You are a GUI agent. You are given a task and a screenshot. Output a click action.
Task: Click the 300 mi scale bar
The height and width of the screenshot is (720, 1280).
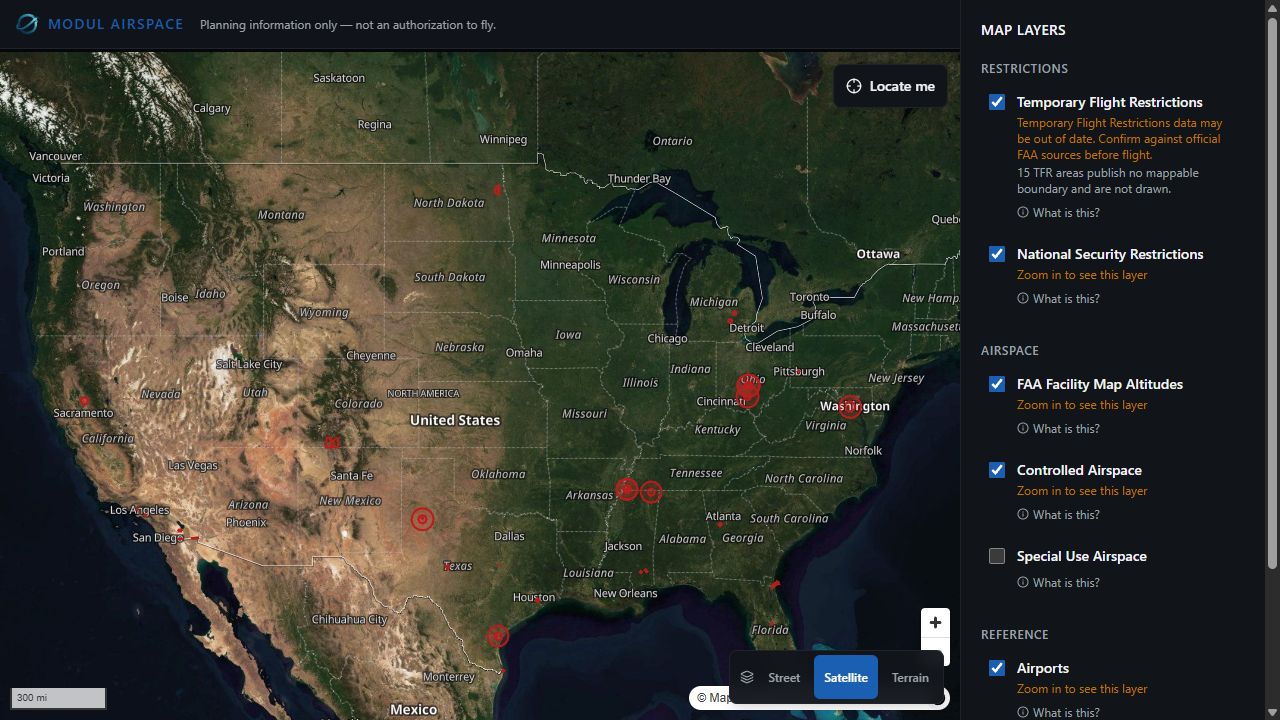tap(58, 698)
